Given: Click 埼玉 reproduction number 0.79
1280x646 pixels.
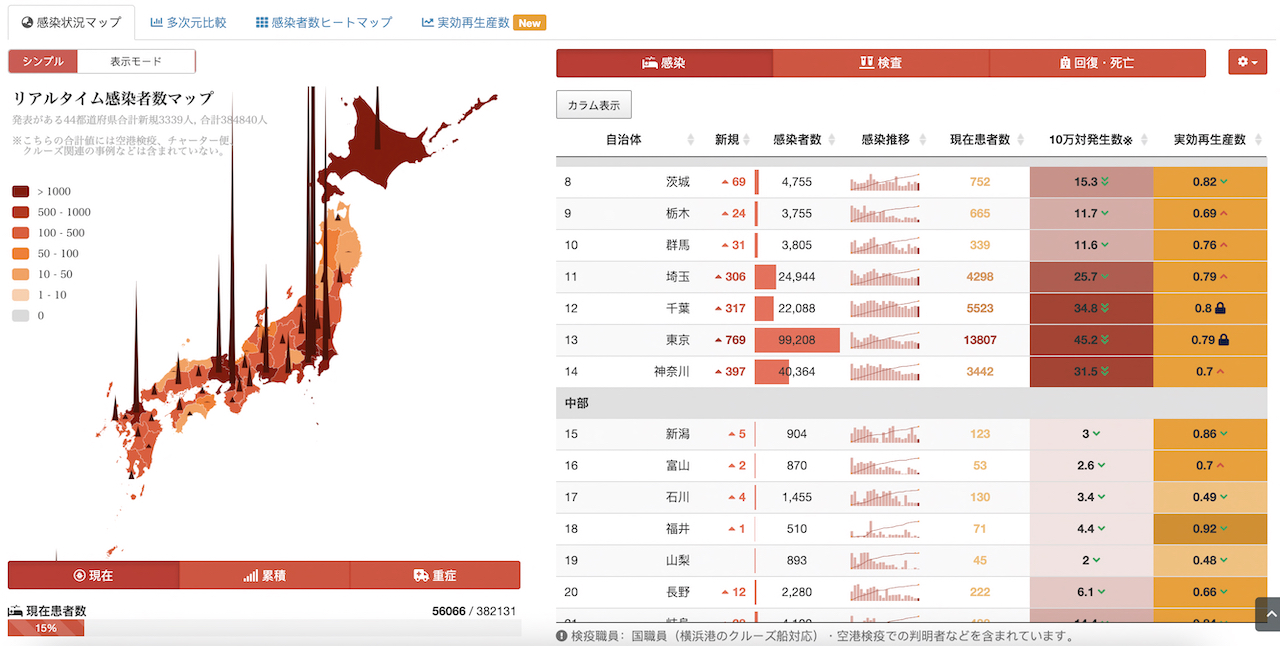Looking at the screenshot, I should click(x=1204, y=277).
